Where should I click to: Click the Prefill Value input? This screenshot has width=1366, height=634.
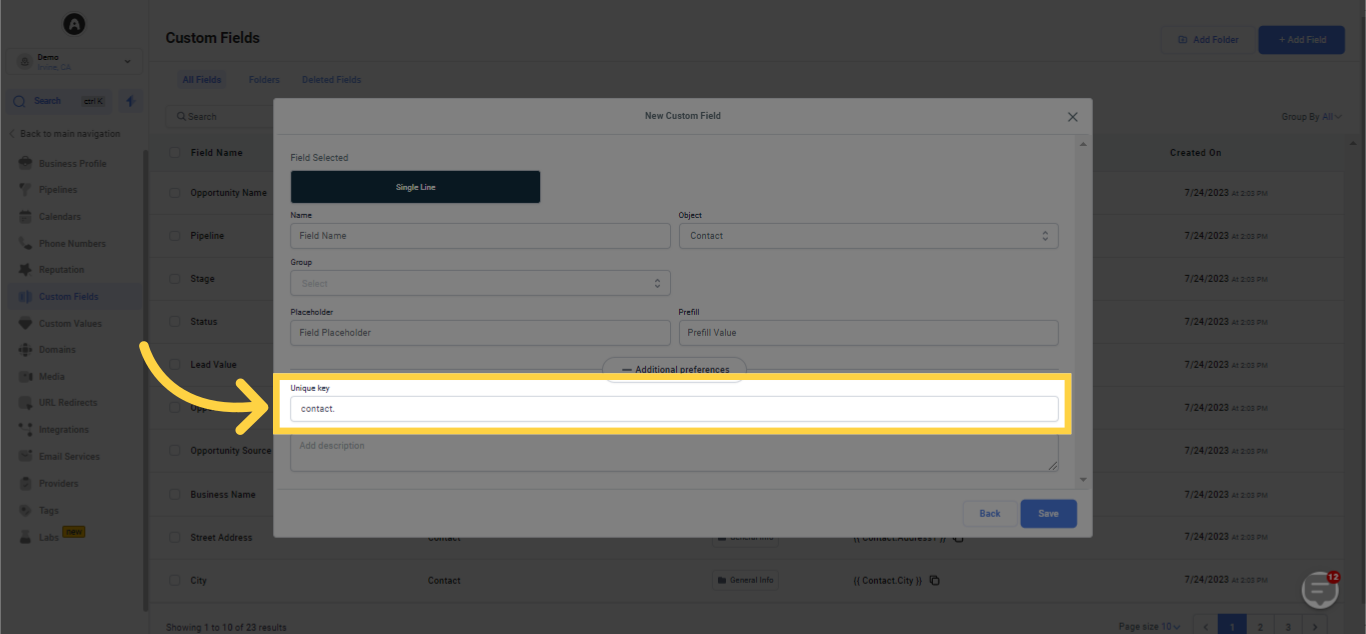[868, 333]
